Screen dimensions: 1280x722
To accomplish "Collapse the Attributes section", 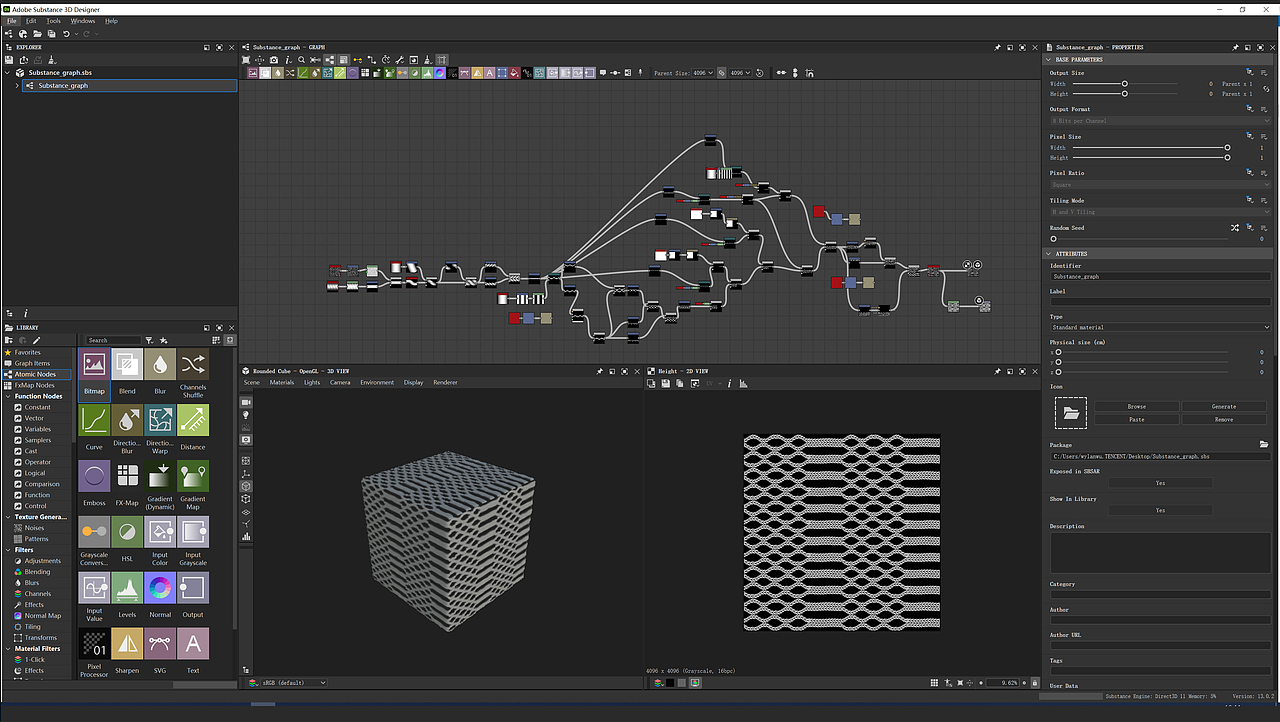I will 1049,253.
